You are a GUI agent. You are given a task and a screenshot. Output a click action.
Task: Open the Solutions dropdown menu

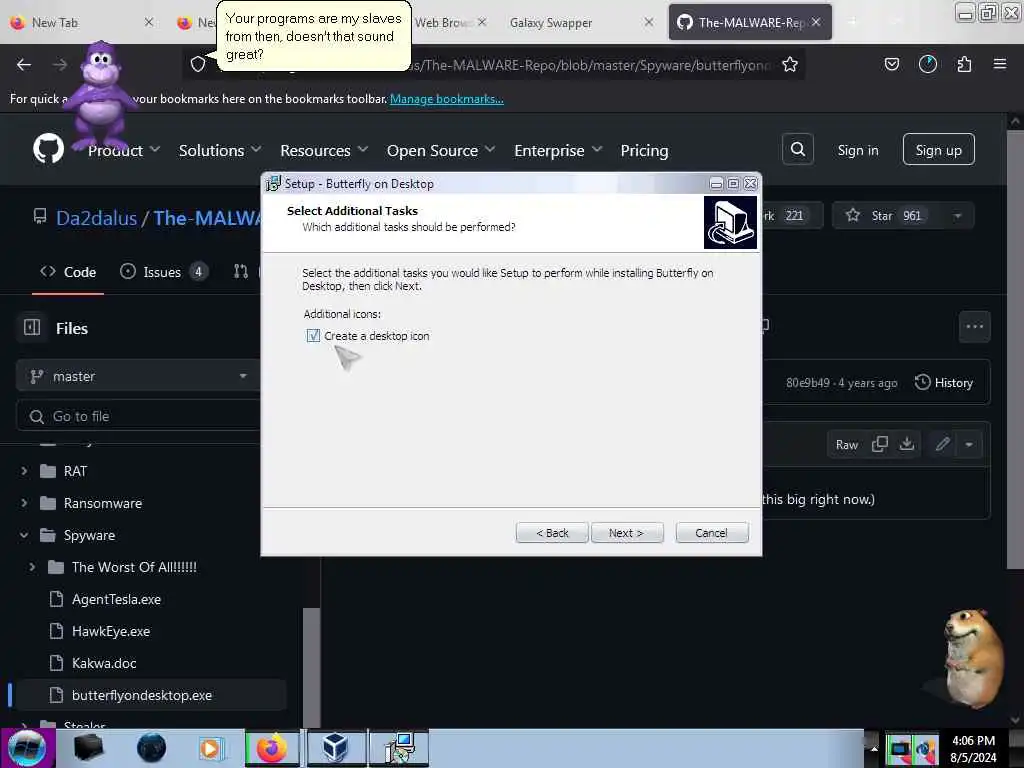pos(220,150)
